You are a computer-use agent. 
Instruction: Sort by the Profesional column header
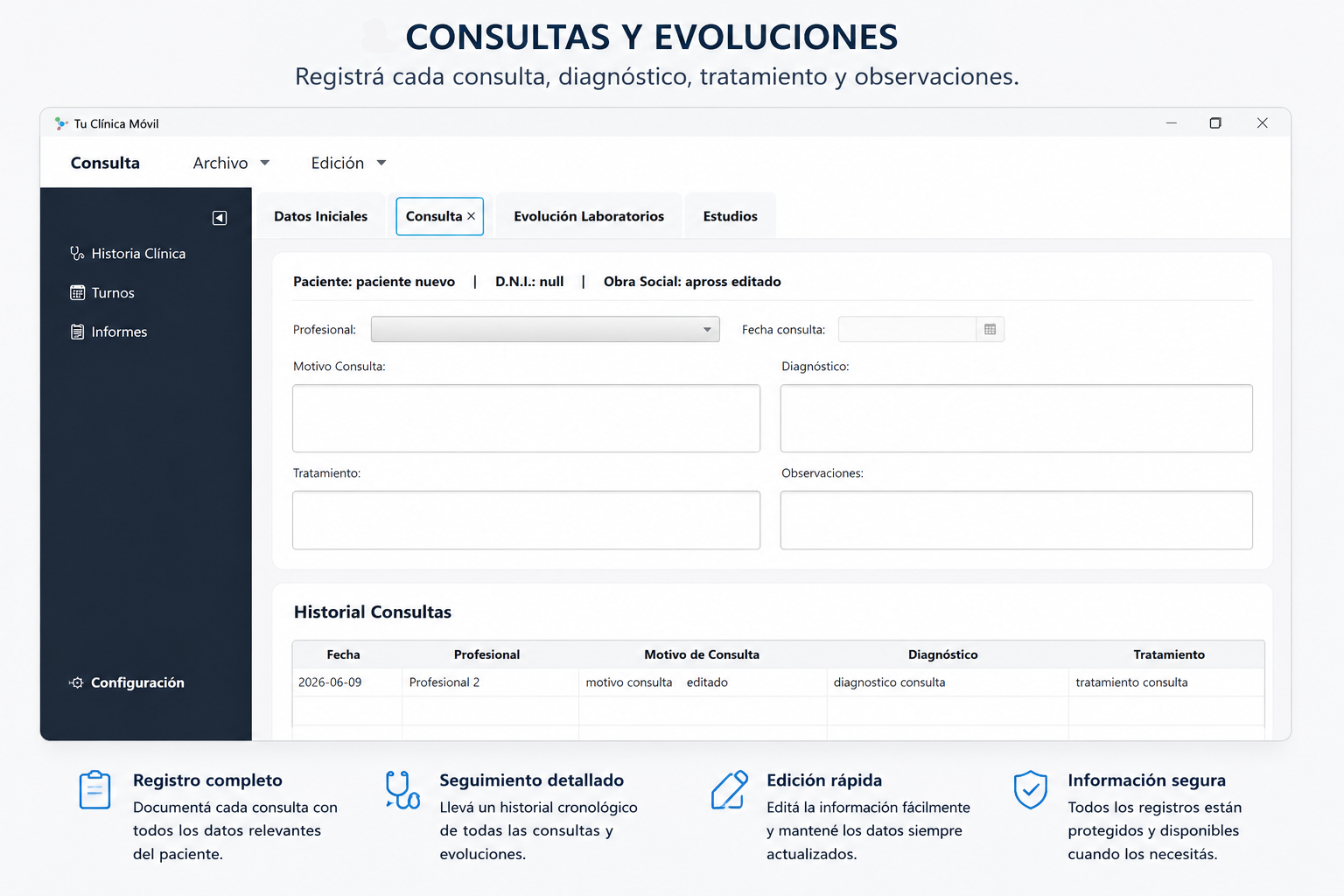point(486,654)
